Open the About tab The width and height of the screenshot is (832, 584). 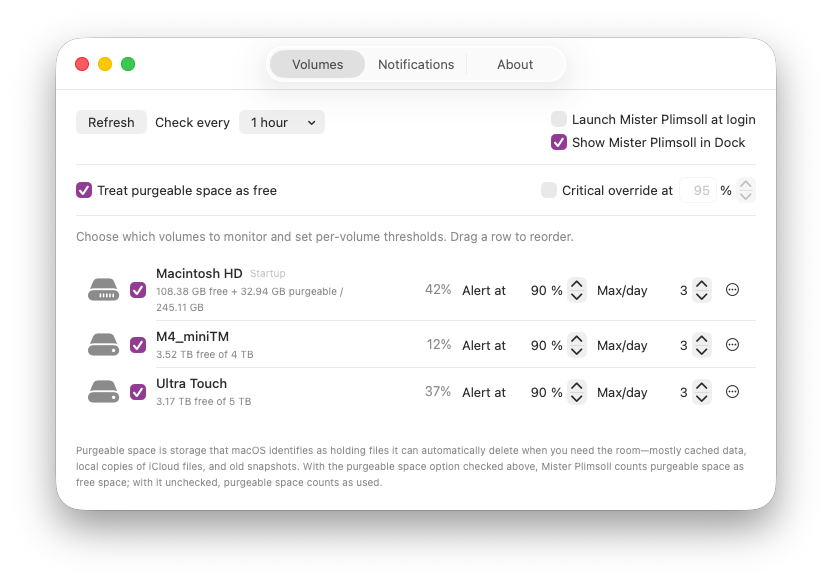click(515, 64)
